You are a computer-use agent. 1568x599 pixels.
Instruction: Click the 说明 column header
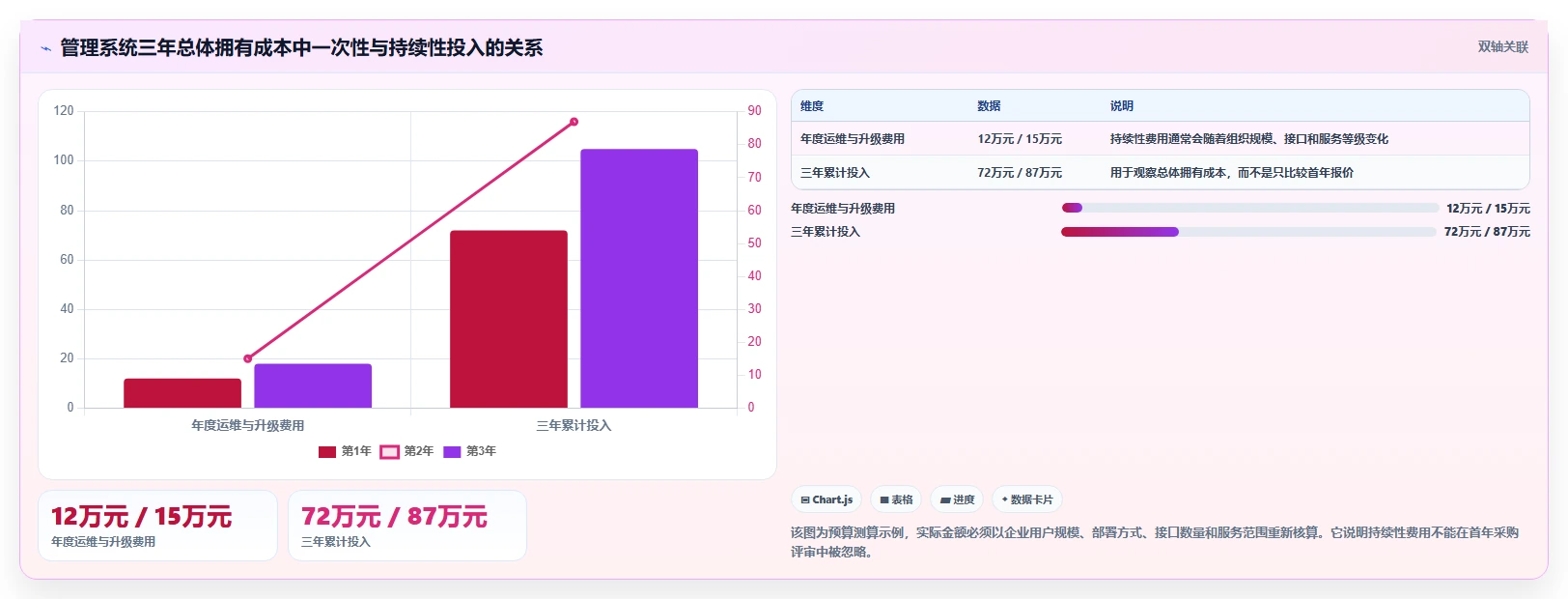[x=1121, y=106]
